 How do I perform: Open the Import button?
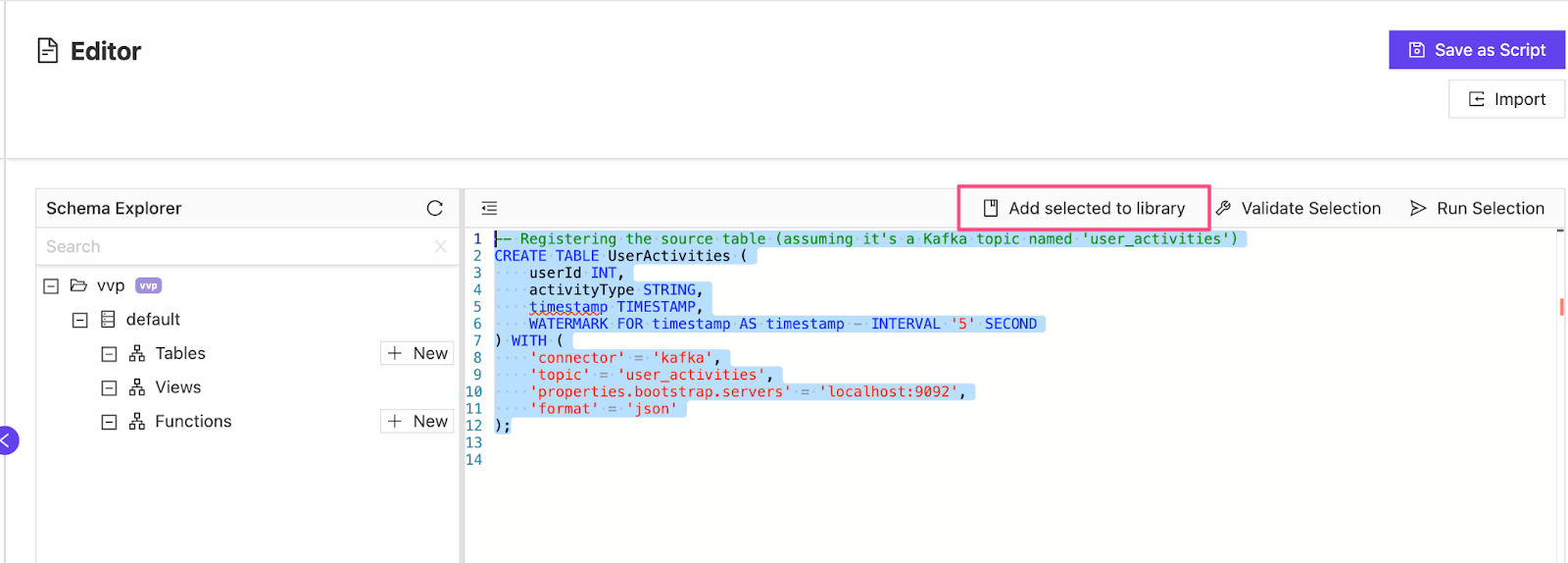1506,99
